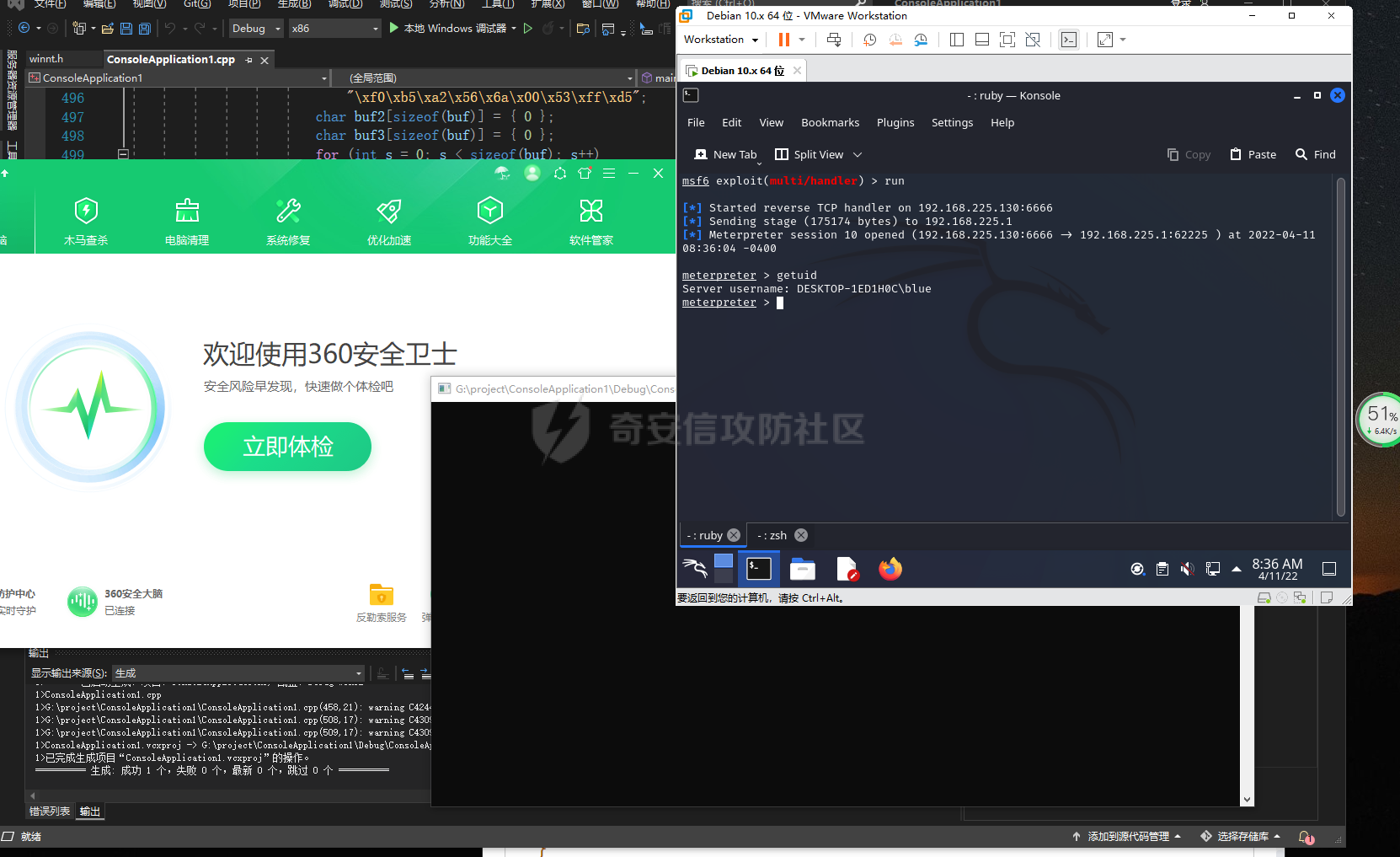This screenshot has width=1400, height=857.
Task: Click 添加到源代码管理 in status bar
Action: pyautogui.click(x=1127, y=837)
